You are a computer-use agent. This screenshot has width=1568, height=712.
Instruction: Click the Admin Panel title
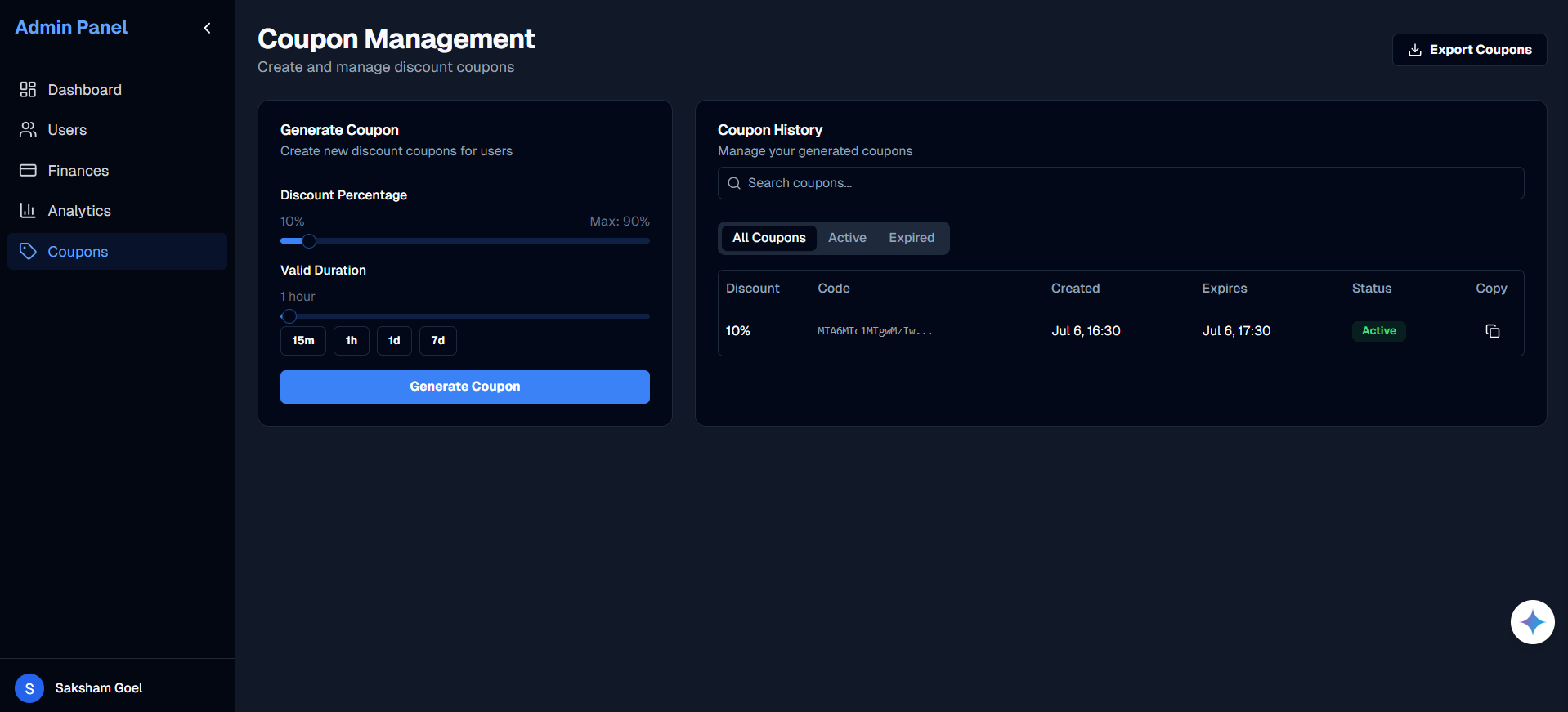coord(71,27)
